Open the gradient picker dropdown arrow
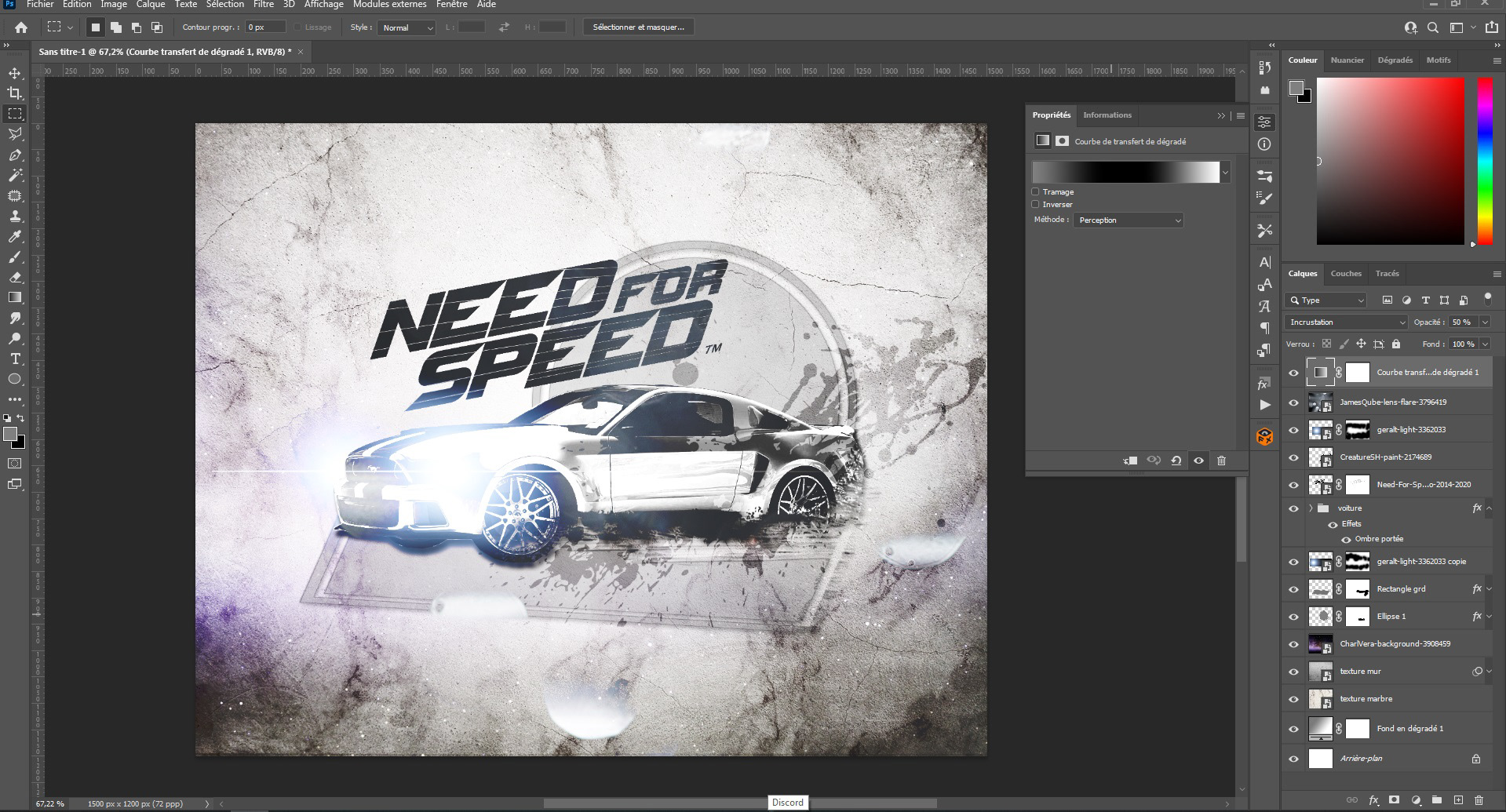 (x=1225, y=172)
